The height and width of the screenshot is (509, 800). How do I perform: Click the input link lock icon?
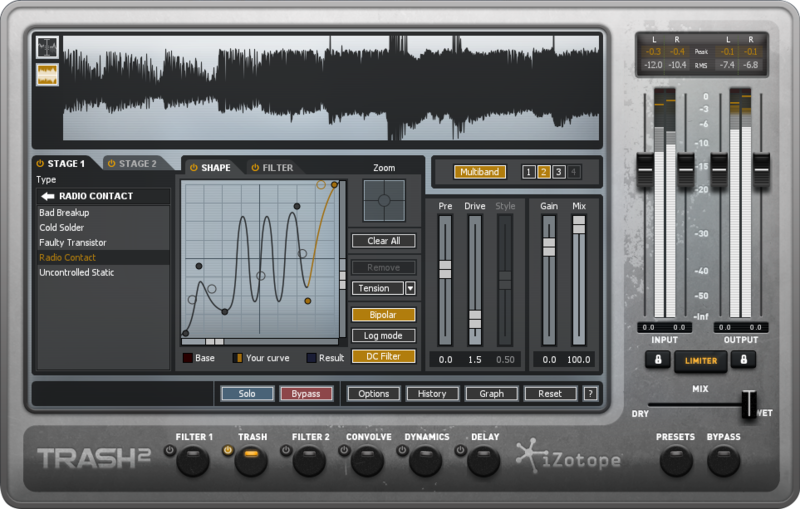point(657,360)
